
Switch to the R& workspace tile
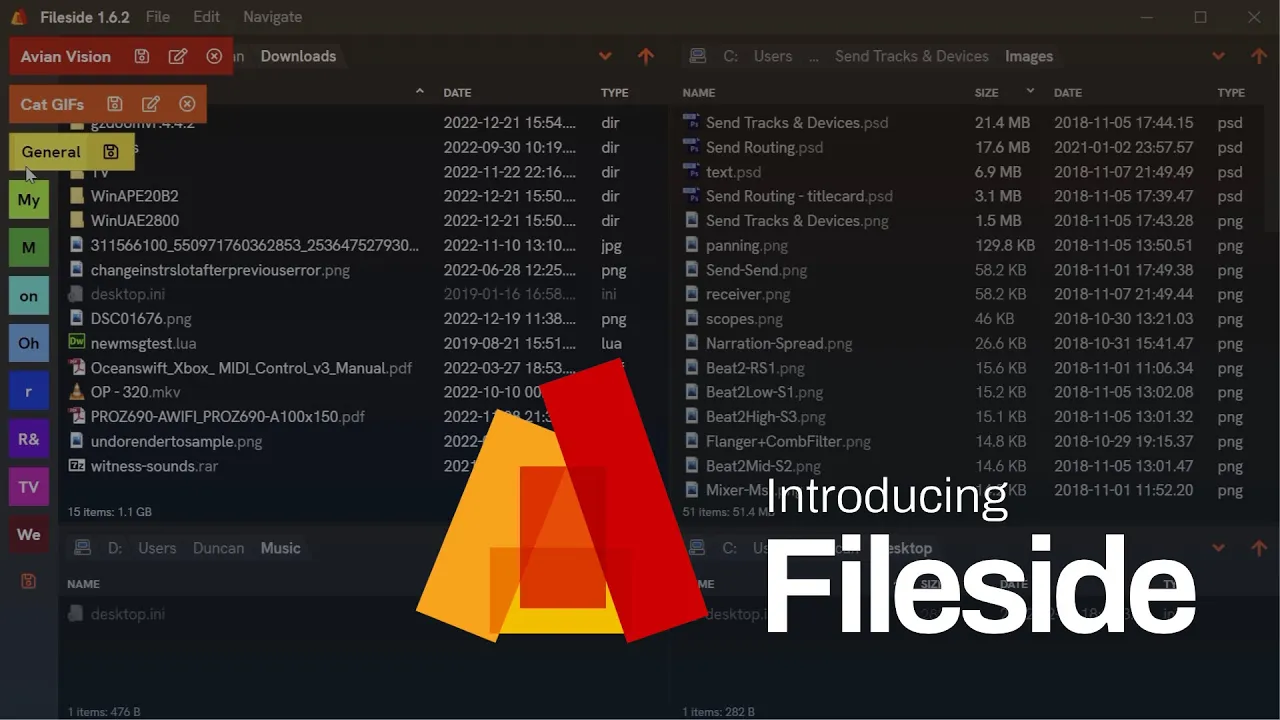point(29,439)
